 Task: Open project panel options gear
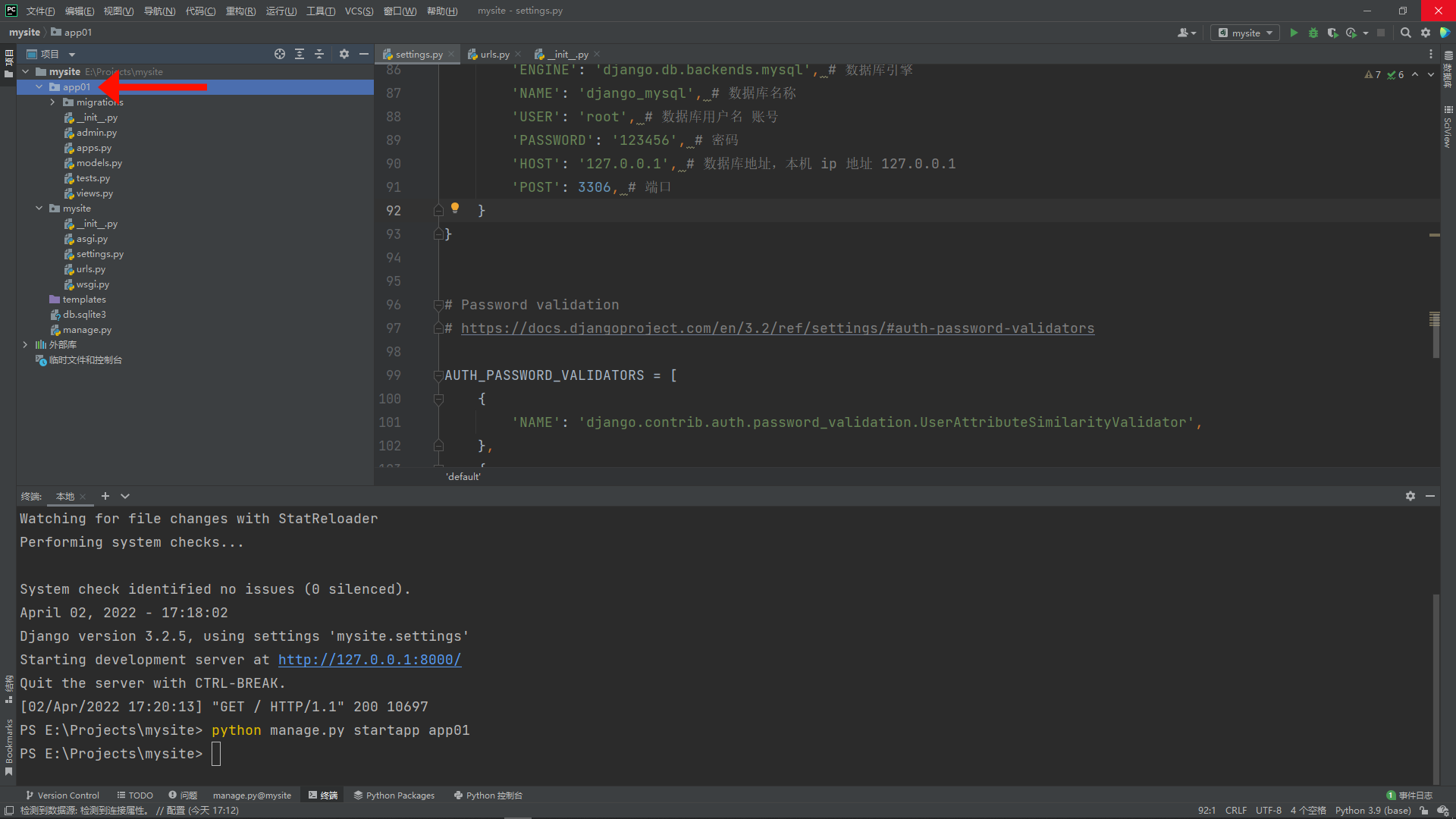tap(344, 54)
